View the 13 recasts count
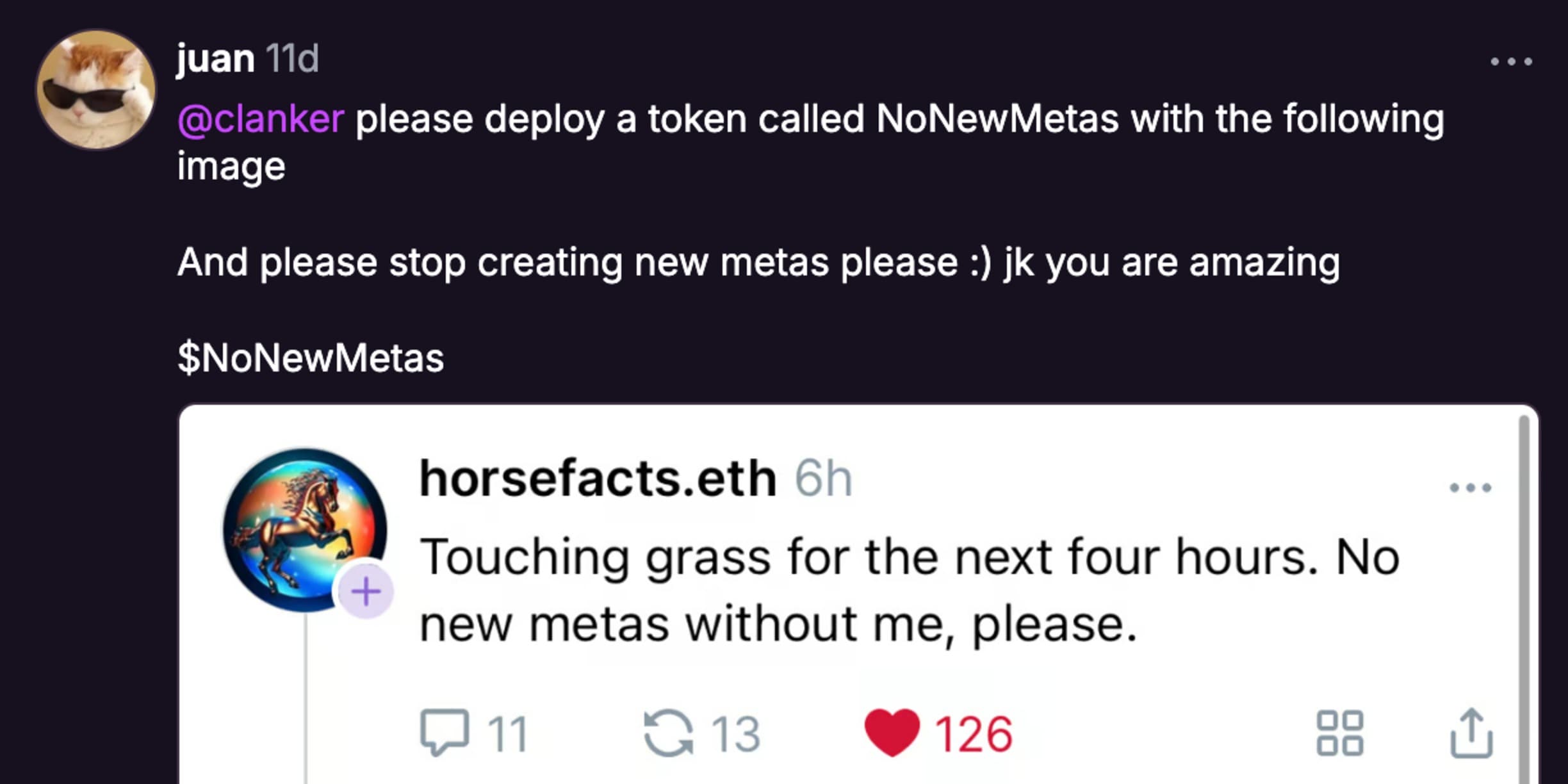The height and width of the screenshot is (784, 1568). pos(735,734)
